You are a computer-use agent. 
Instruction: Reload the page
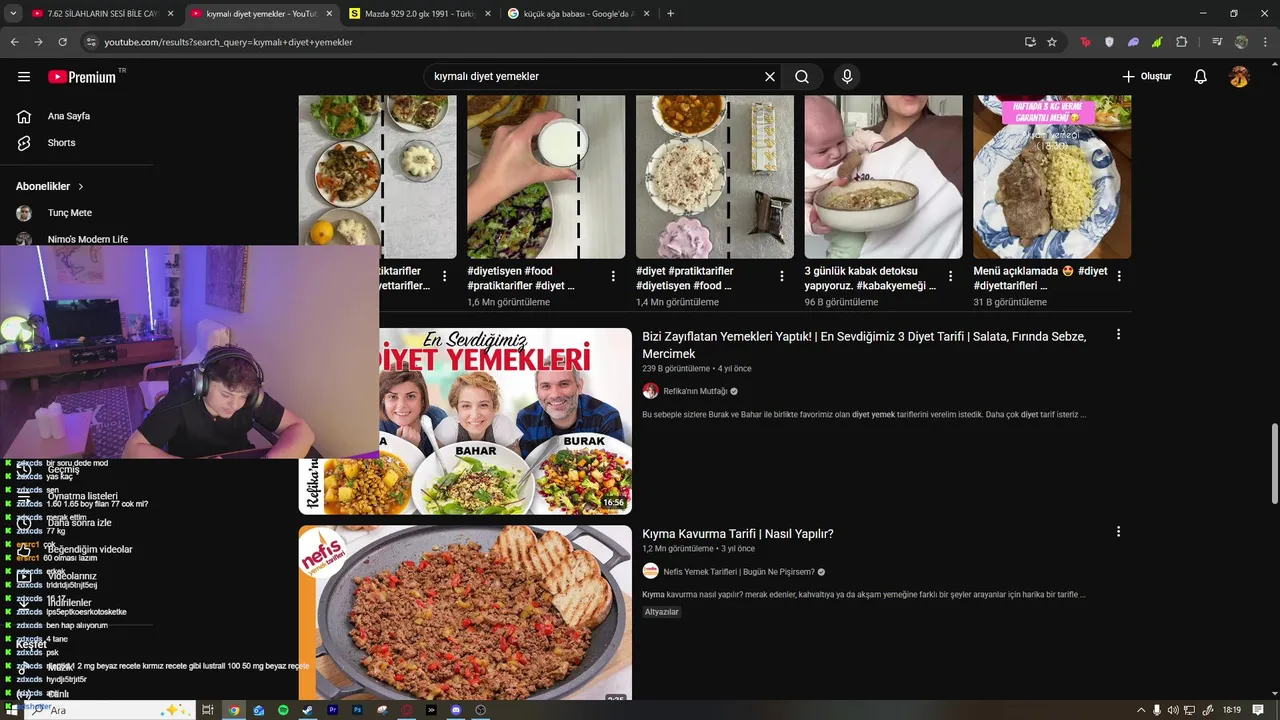(62, 42)
